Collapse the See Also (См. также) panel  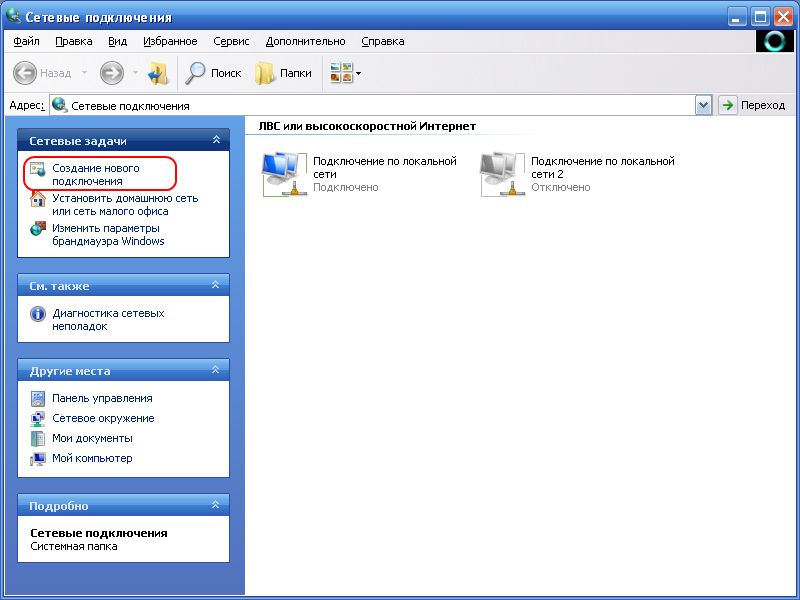click(215, 286)
